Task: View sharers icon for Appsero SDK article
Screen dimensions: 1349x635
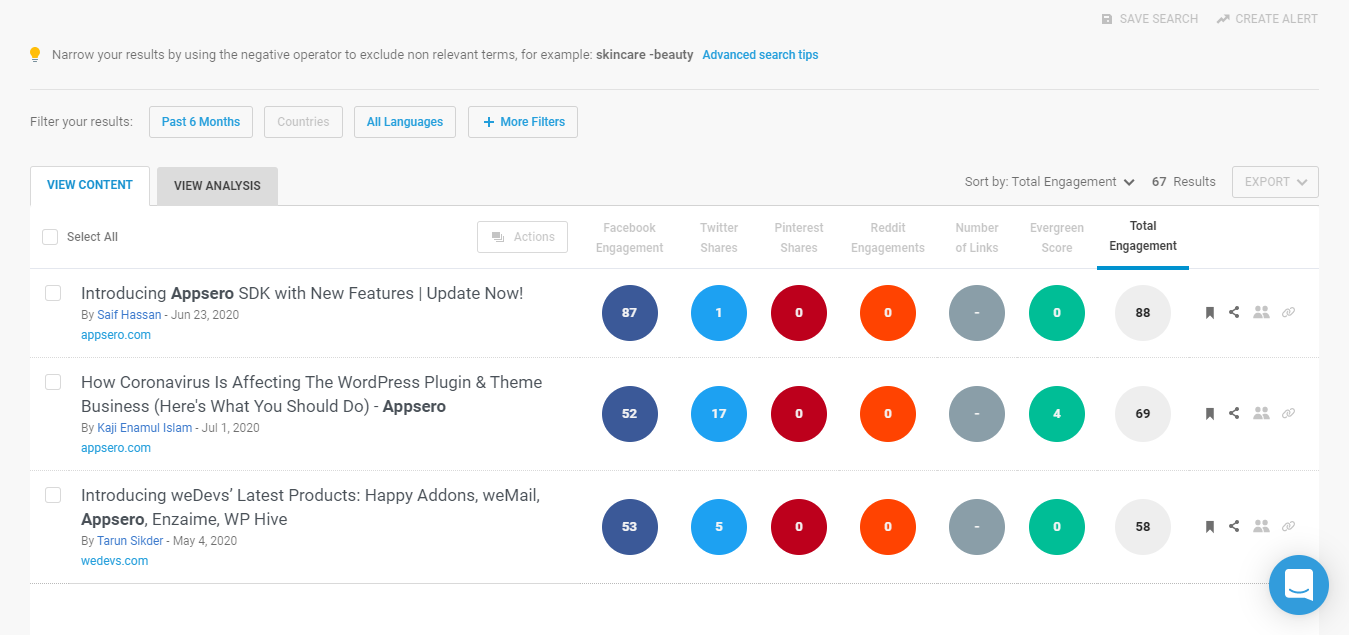Action: 1261,313
